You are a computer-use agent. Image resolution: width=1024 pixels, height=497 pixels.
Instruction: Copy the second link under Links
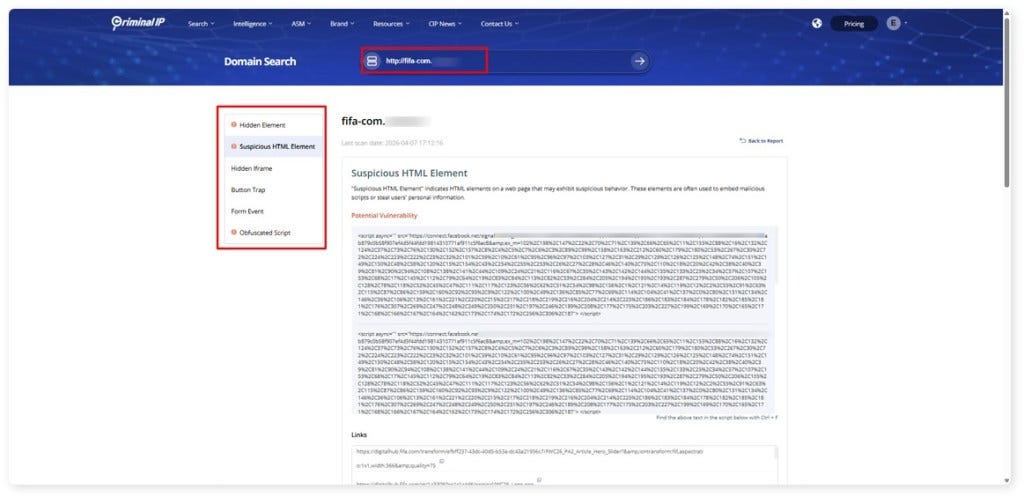click(x=539, y=480)
